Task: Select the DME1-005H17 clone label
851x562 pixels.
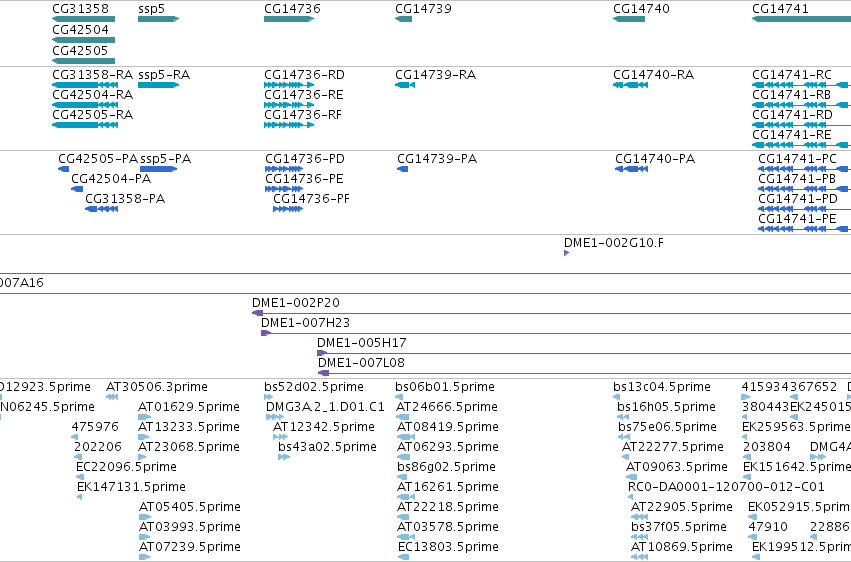Action: click(x=361, y=343)
